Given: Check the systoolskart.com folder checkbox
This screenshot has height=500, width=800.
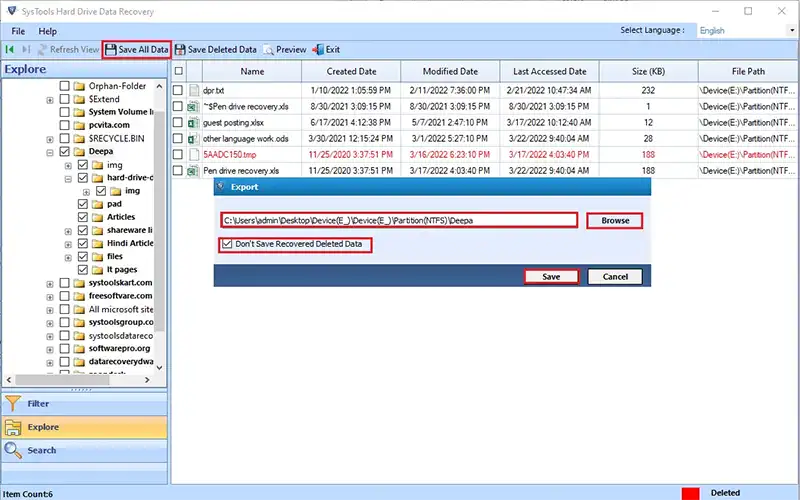Looking at the screenshot, I should pyautogui.click(x=64, y=283).
